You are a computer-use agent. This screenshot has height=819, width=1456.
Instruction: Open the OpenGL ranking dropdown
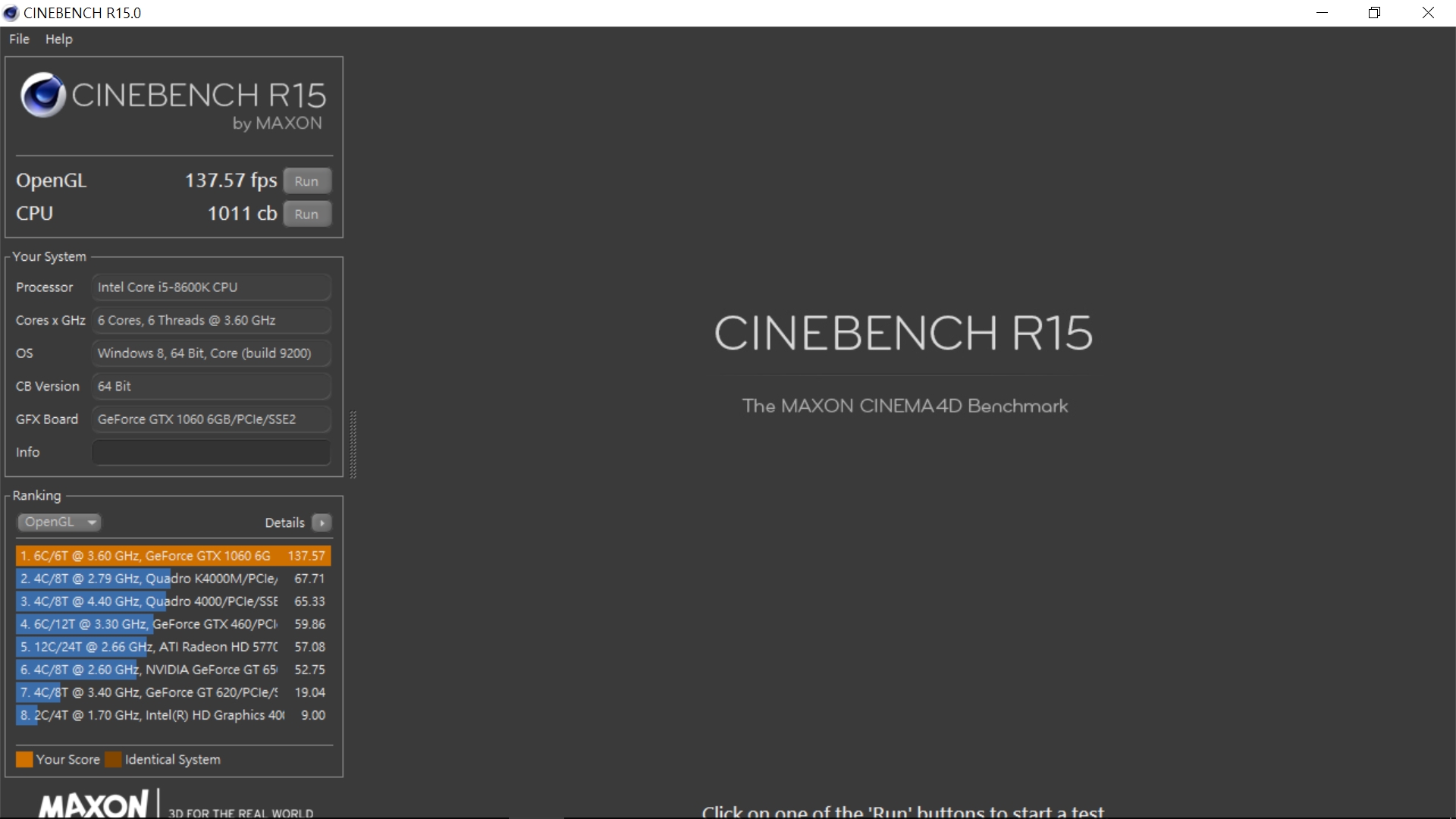(x=58, y=522)
